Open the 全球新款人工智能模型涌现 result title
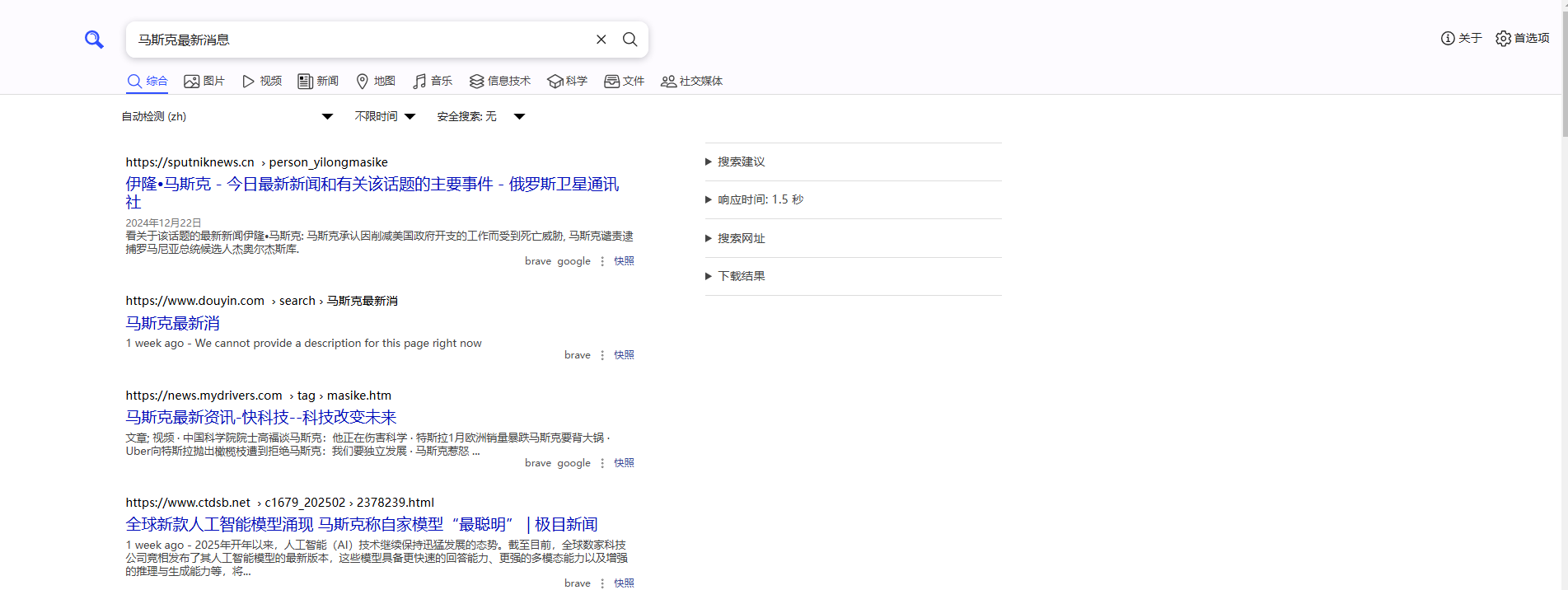This screenshot has height=590, width=1568. [362, 524]
